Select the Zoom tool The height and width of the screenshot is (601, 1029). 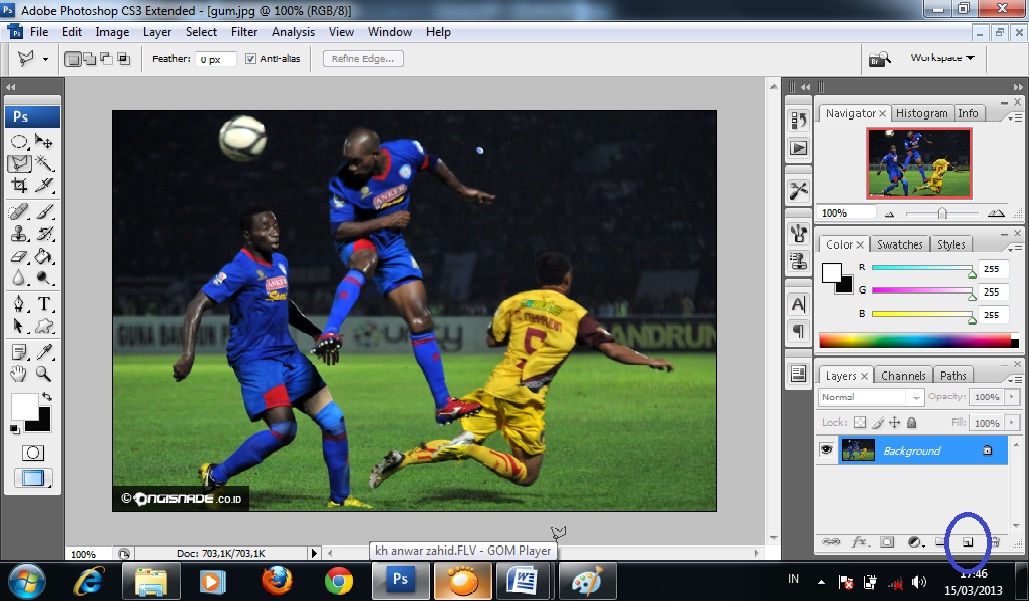coord(44,374)
